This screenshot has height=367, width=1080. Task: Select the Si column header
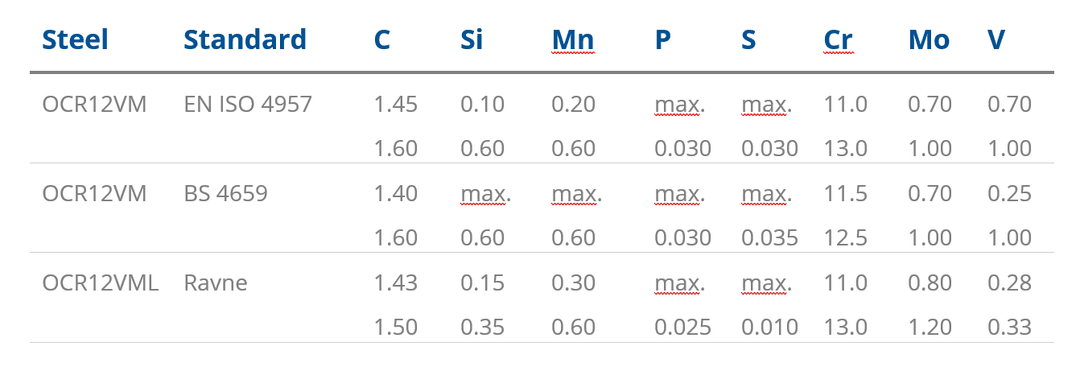tap(472, 40)
